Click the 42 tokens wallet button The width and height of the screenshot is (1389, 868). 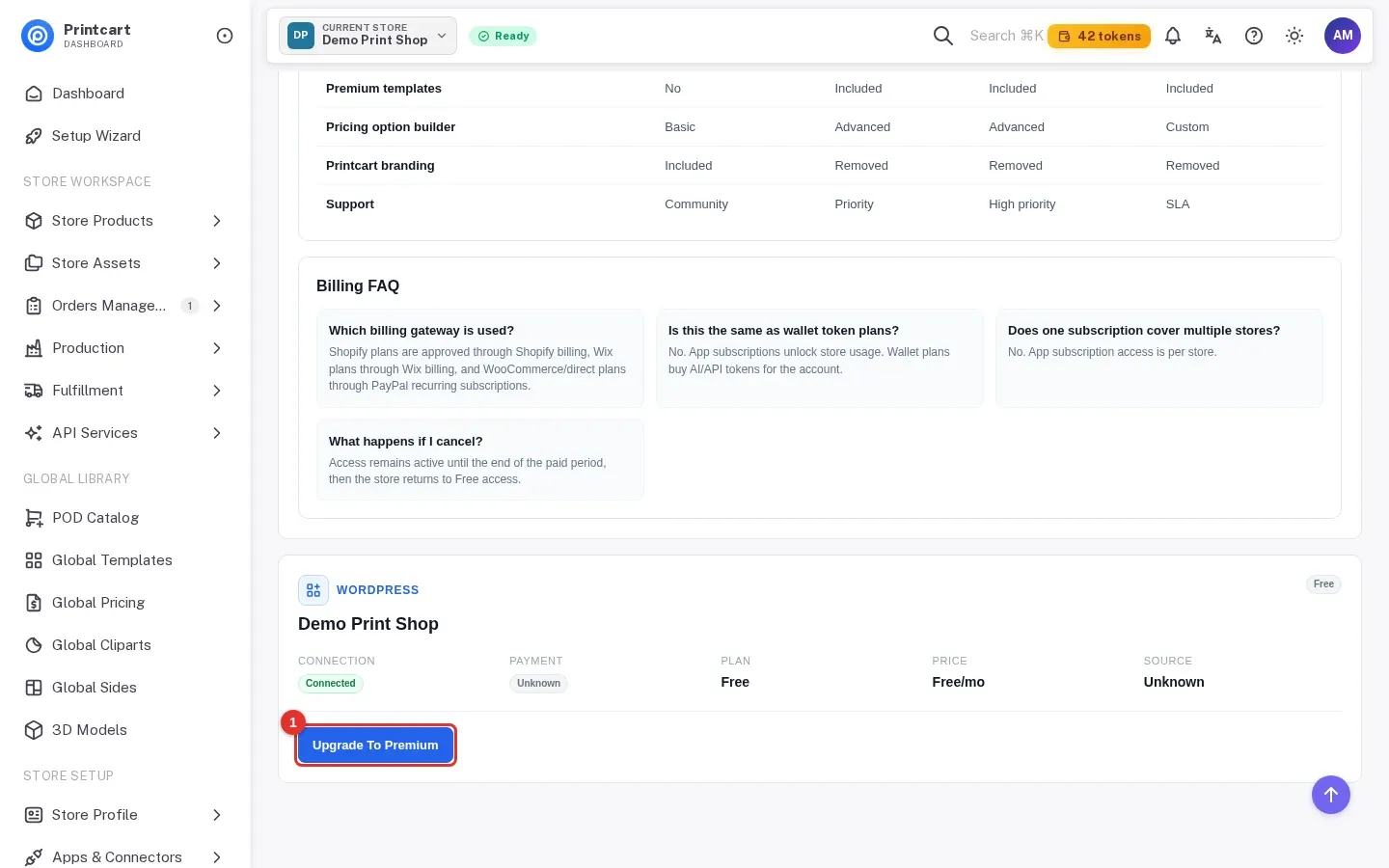1099,36
